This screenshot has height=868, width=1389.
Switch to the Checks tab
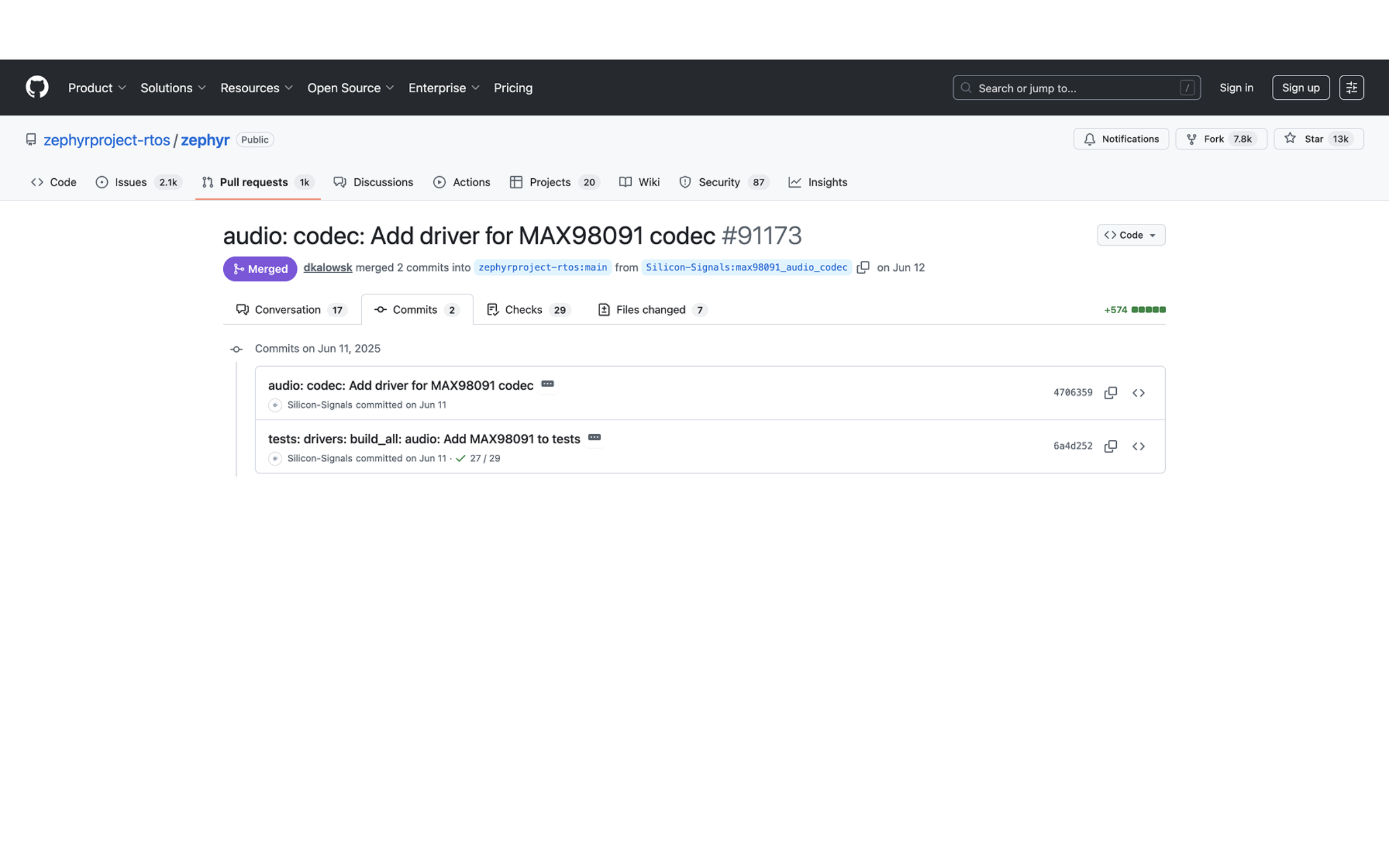click(529, 309)
